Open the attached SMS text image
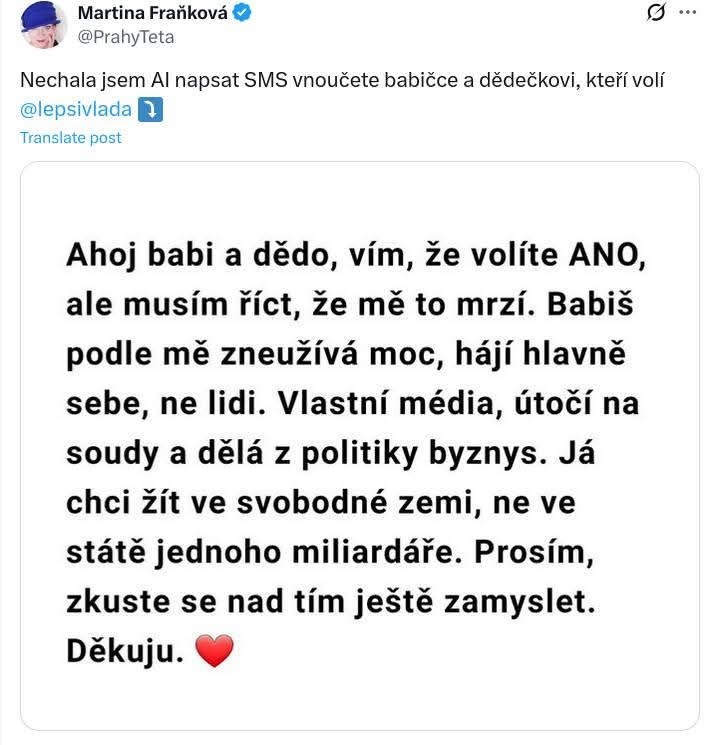The height and width of the screenshot is (745, 717). point(360,446)
